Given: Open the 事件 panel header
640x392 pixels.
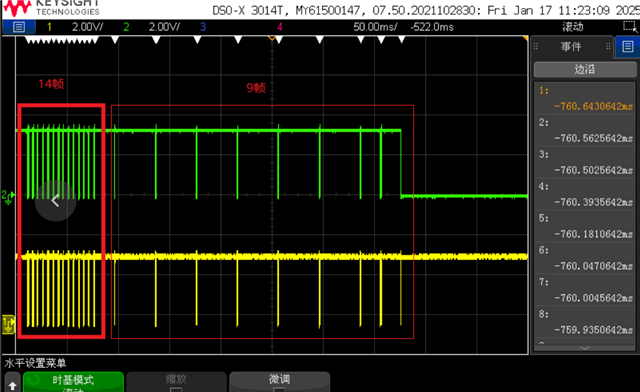Looking at the screenshot, I should 571,47.
